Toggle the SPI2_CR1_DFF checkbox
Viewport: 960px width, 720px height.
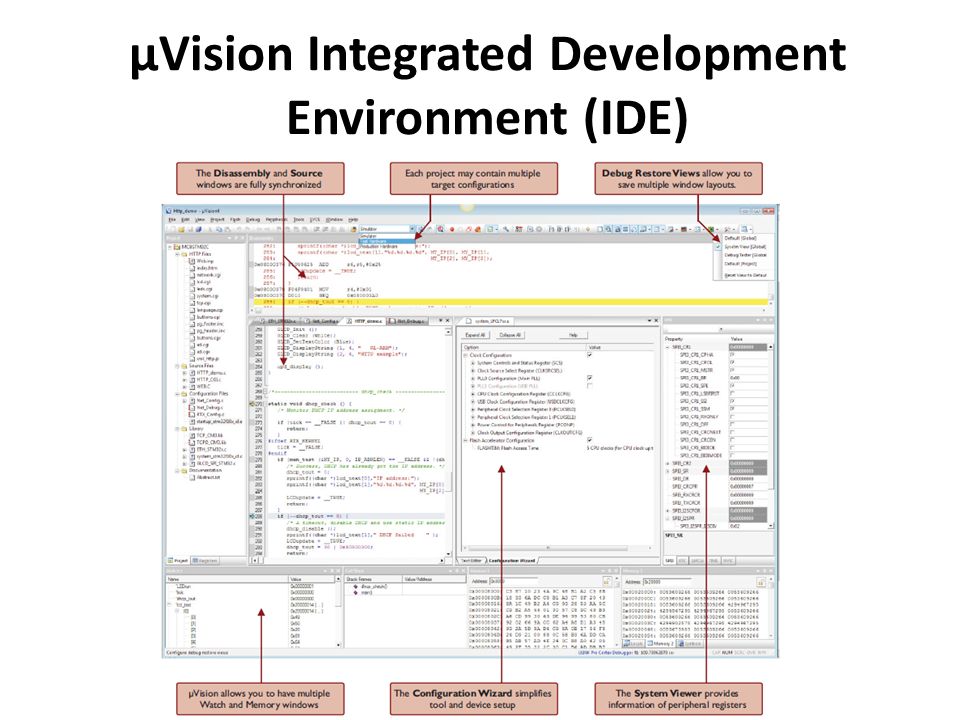pos(732,424)
